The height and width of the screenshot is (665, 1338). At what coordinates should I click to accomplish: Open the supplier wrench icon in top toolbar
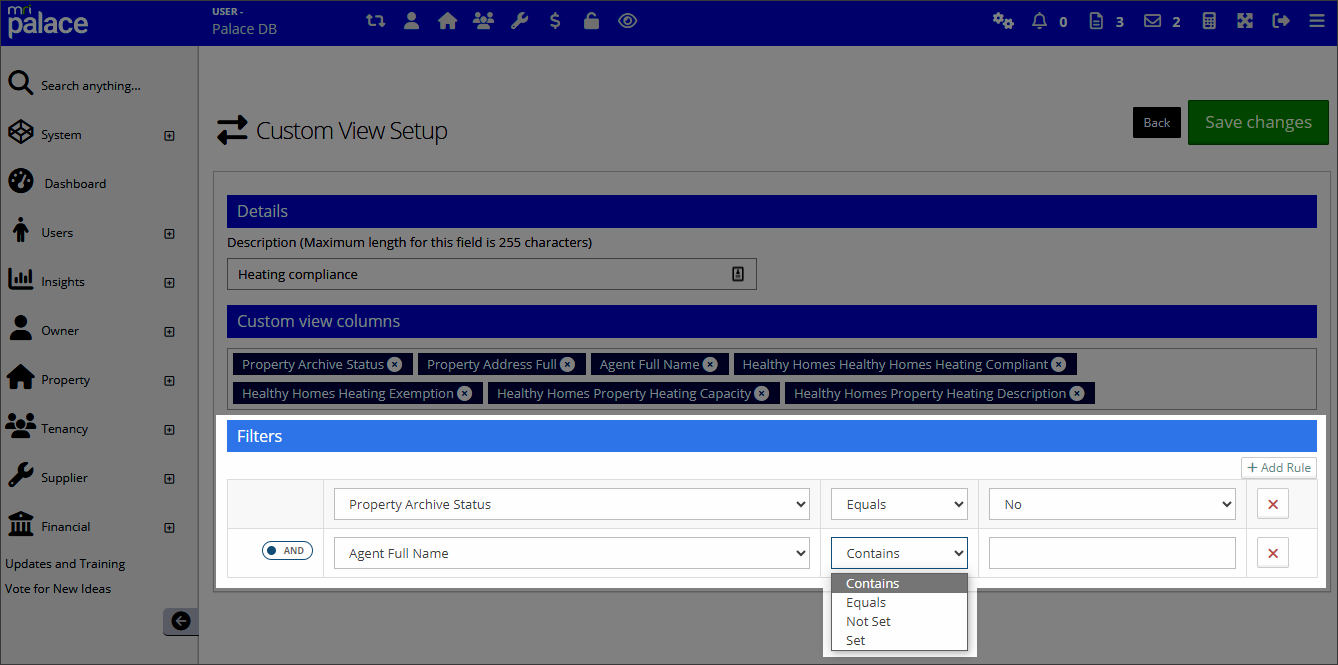click(519, 20)
